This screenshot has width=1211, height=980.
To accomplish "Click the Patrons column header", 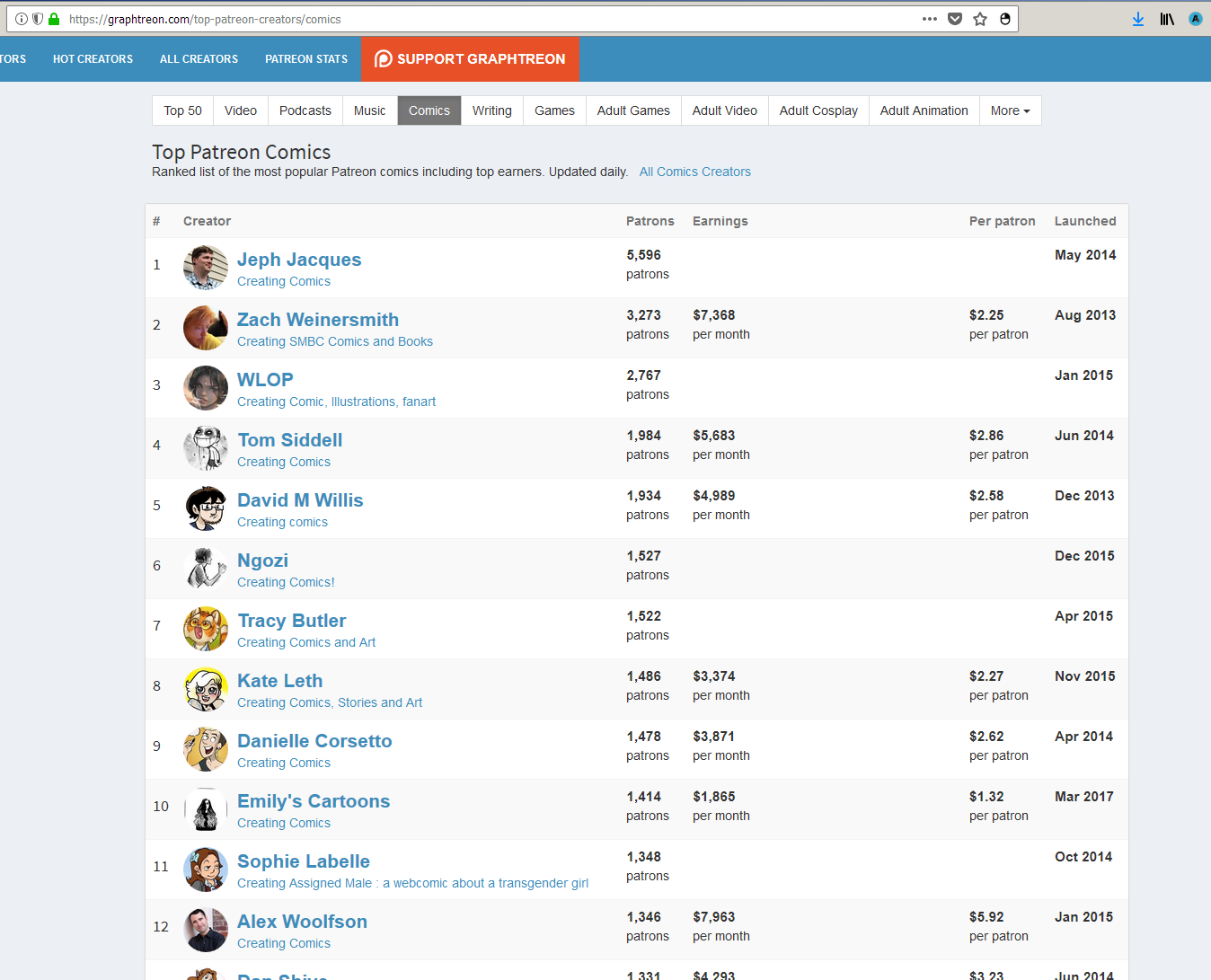I will pos(650,221).
